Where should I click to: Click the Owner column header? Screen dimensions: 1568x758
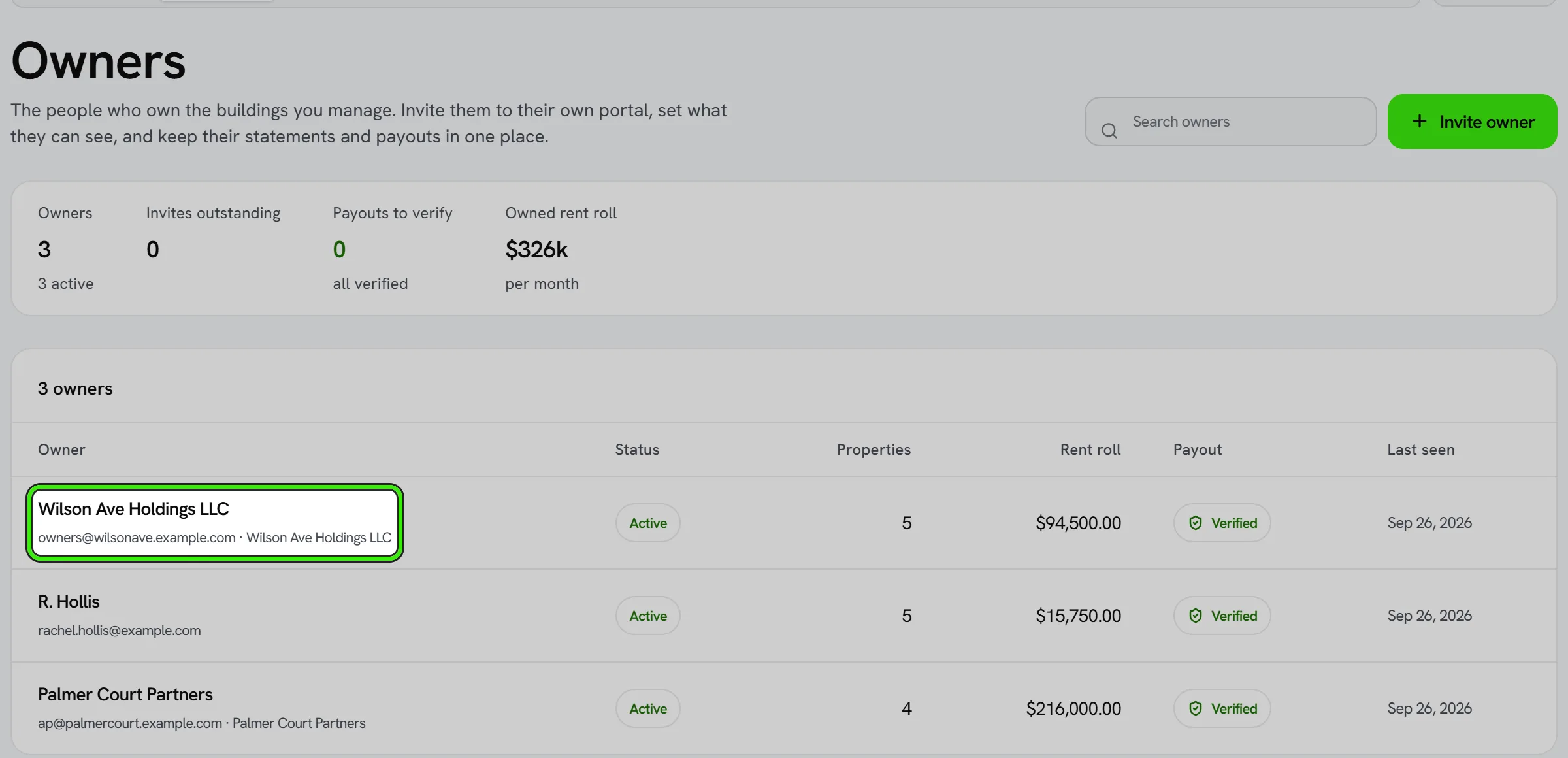(x=61, y=450)
